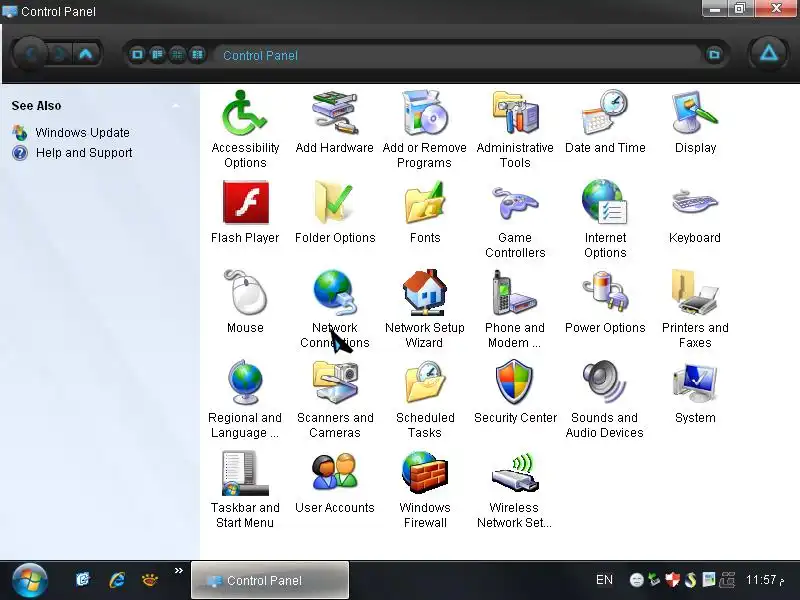The width and height of the screenshot is (800, 600).
Task: Select the second view mode button
Action: (157, 54)
